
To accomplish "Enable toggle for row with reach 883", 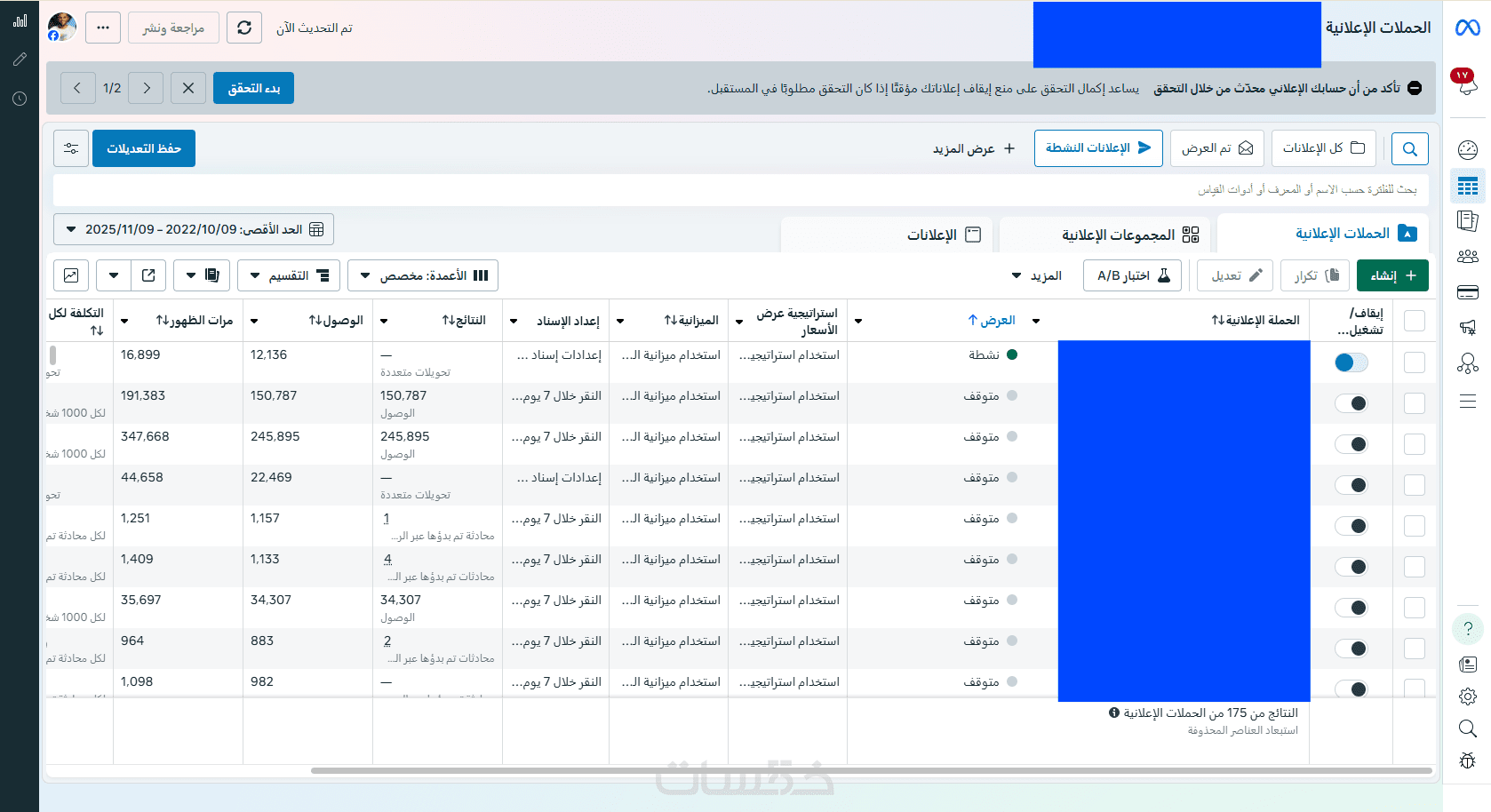I will [x=1351, y=649].
